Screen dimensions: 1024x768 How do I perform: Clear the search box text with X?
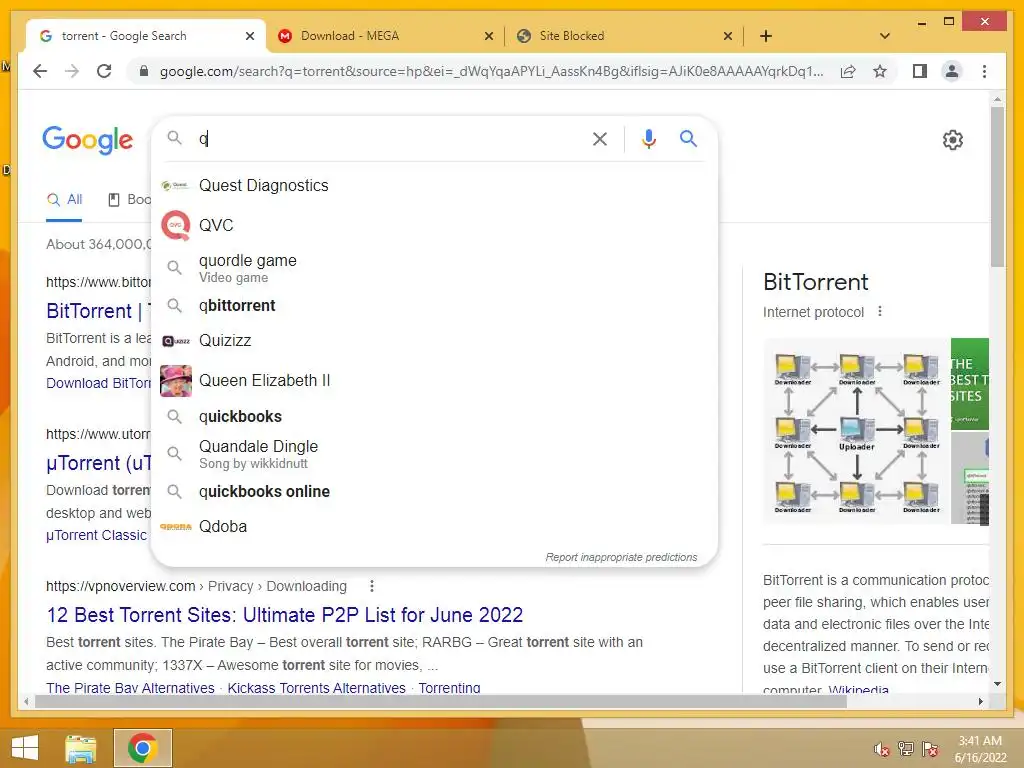(600, 138)
